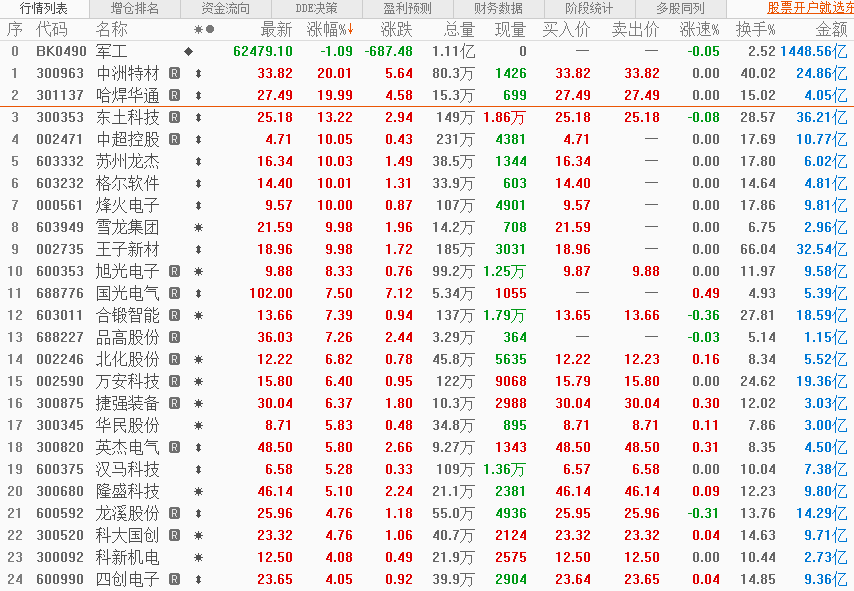Screen dimensions: 854x591
Task: Select the 军工 sector name
Action: coord(112,52)
